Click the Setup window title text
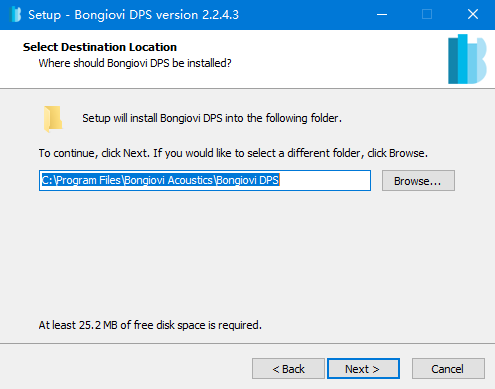The image size is (495, 389). click(x=133, y=15)
